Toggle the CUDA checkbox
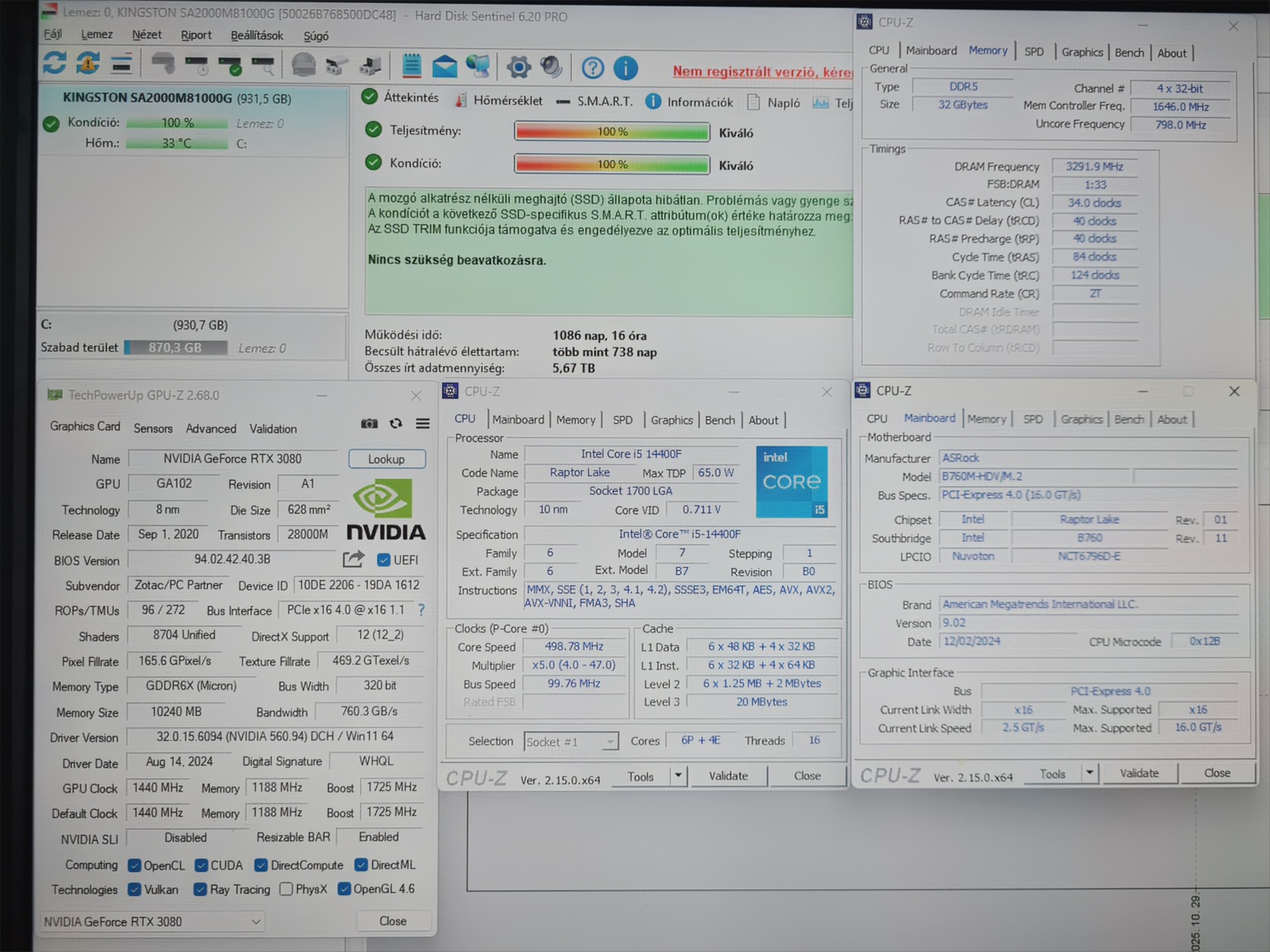 (x=201, y=865)
